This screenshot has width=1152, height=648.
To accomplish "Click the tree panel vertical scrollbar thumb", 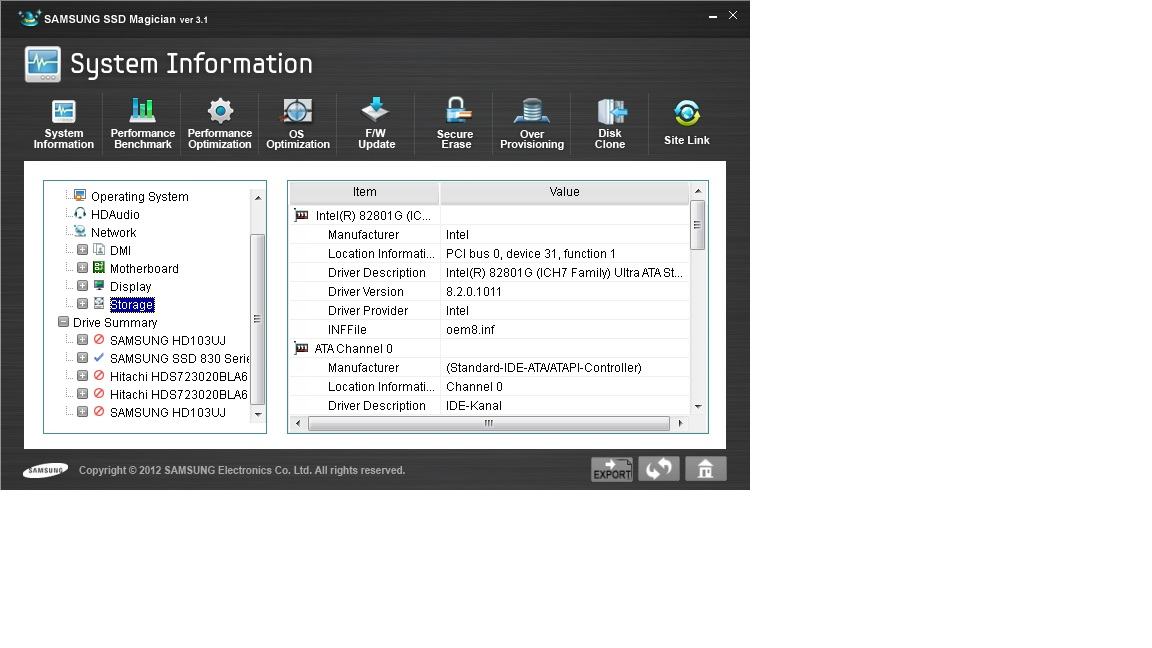I will pyautogui.click(x=257, y=319).
